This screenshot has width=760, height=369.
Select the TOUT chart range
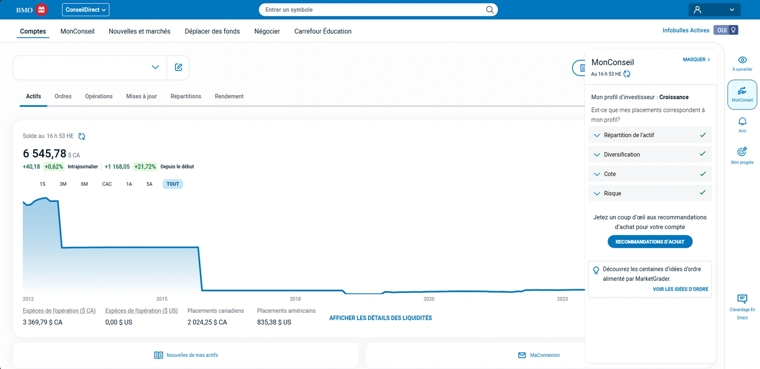pos(173,184)
